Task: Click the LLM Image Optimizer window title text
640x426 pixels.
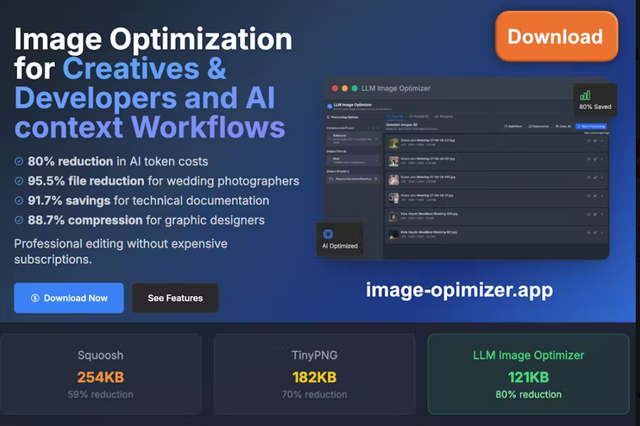Action: 396,88
